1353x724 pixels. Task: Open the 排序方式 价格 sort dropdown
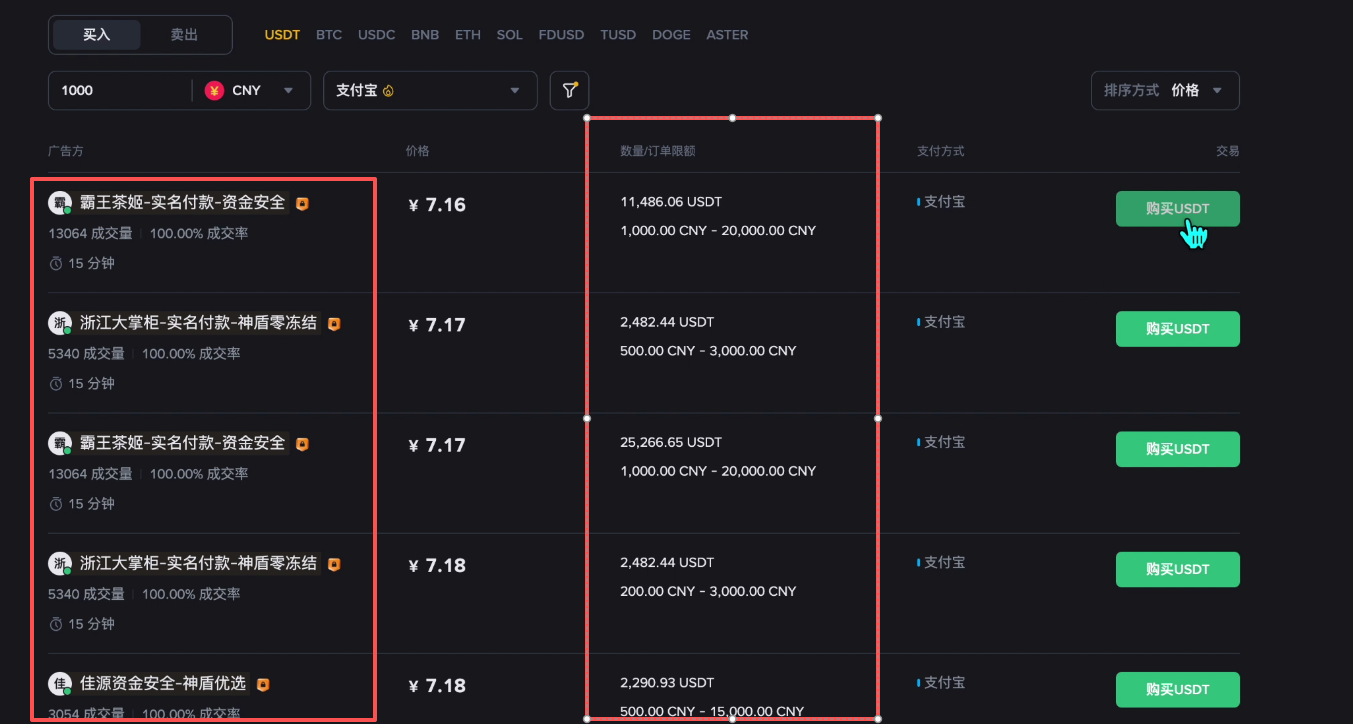[1165, 90]
